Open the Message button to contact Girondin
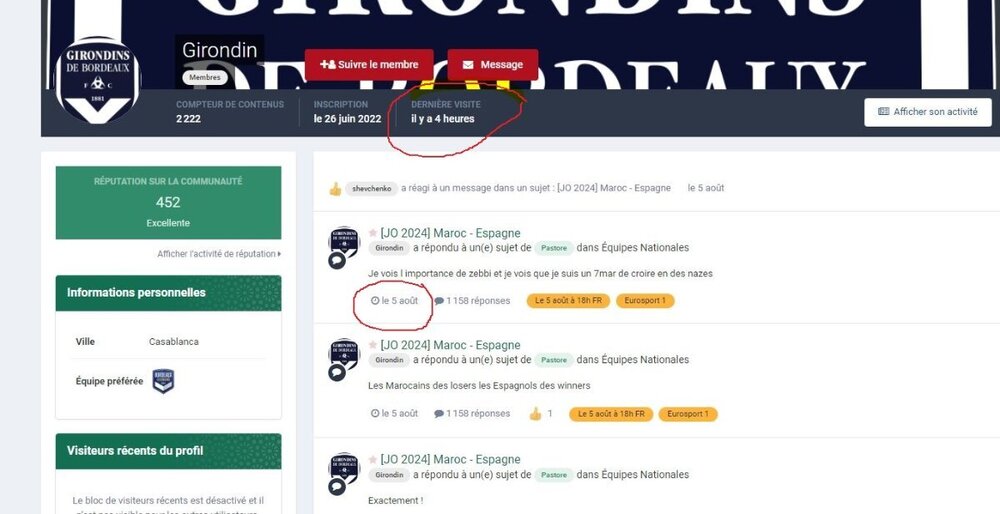 (493, 64)
